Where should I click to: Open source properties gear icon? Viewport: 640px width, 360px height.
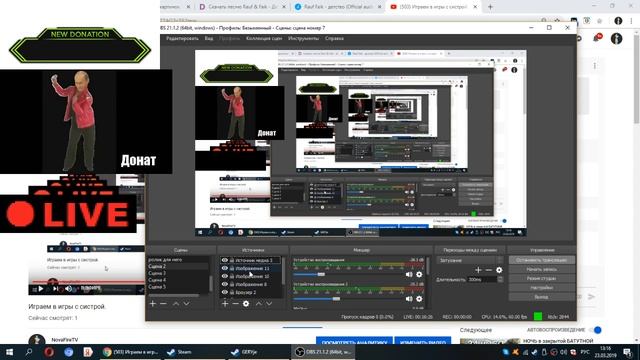[246, 304]
